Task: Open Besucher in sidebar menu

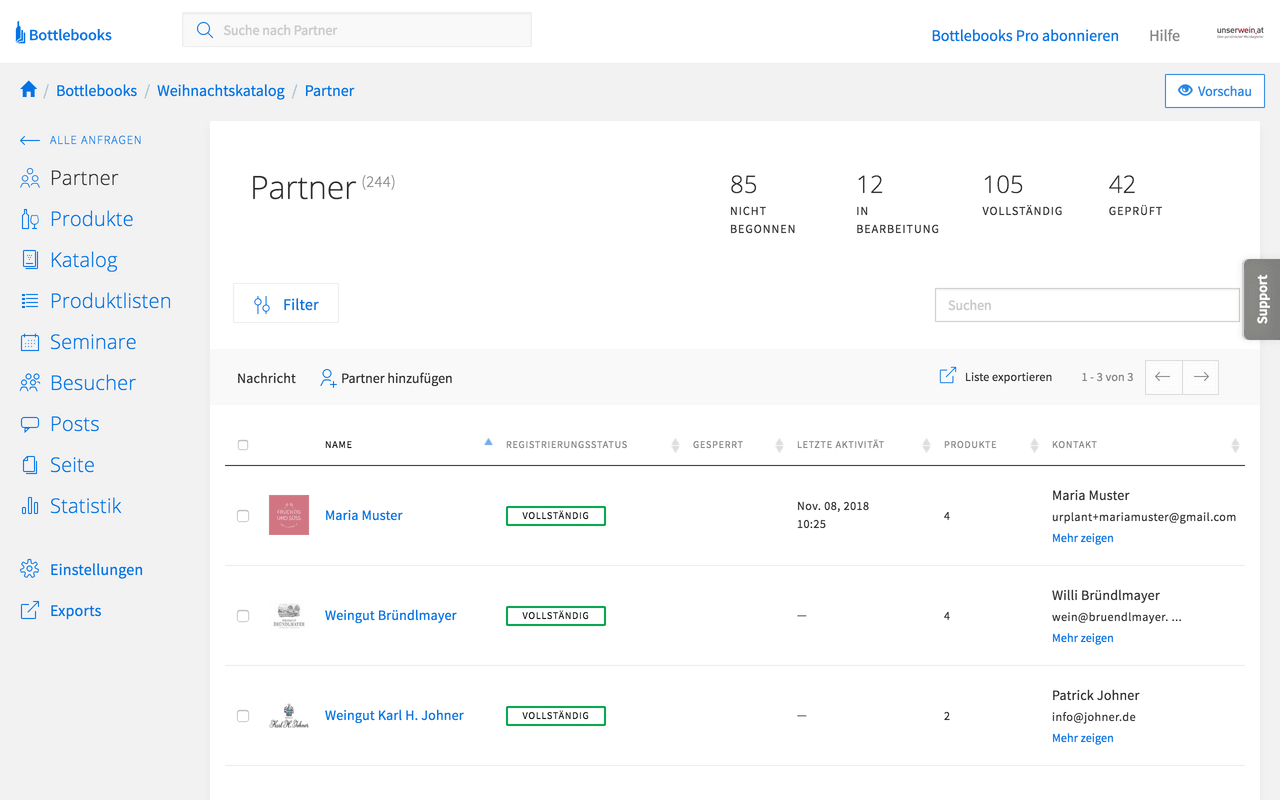Action: tap(93, 383)
